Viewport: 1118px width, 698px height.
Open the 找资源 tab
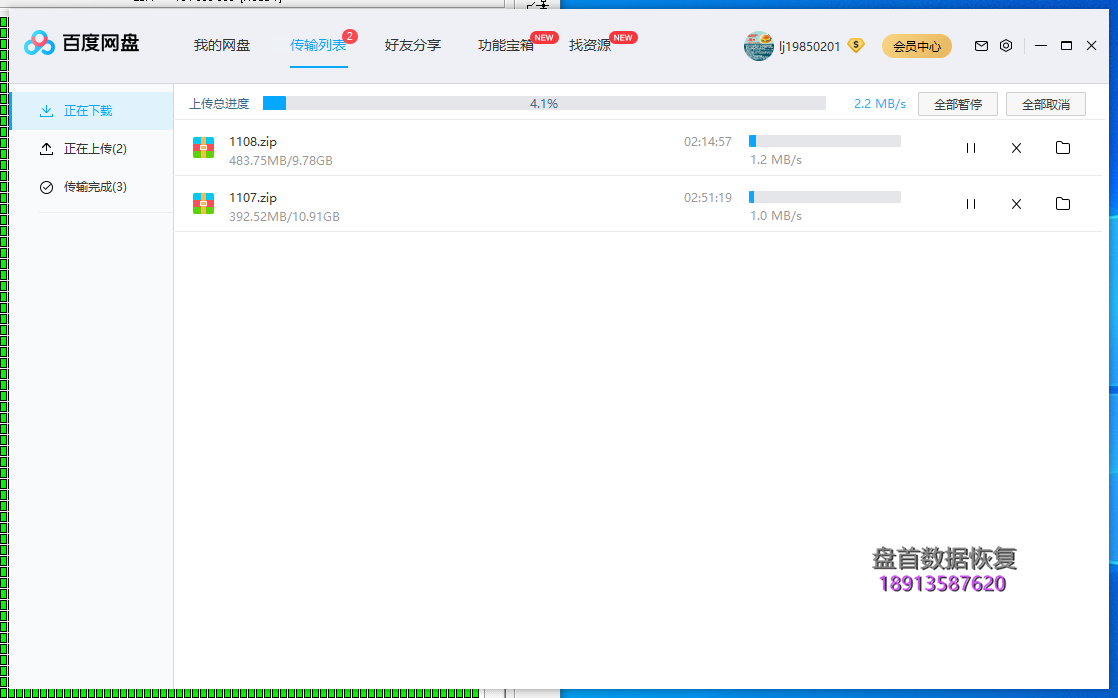[590, 46]
